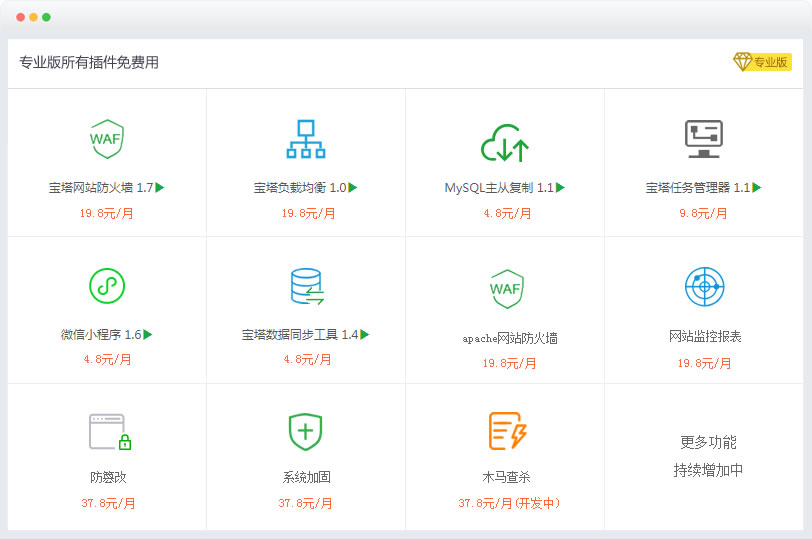Click the 防篡改 locked window icon
This screenshot has height=539, width=812.
coord(109,432)
